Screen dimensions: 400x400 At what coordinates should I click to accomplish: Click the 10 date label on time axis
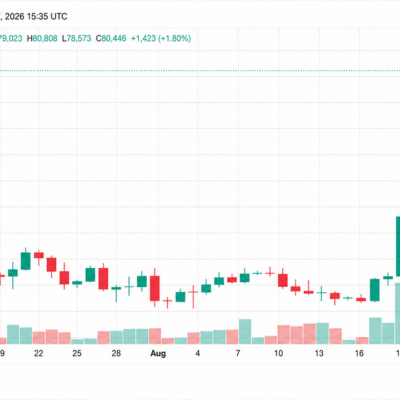(278, 353)
